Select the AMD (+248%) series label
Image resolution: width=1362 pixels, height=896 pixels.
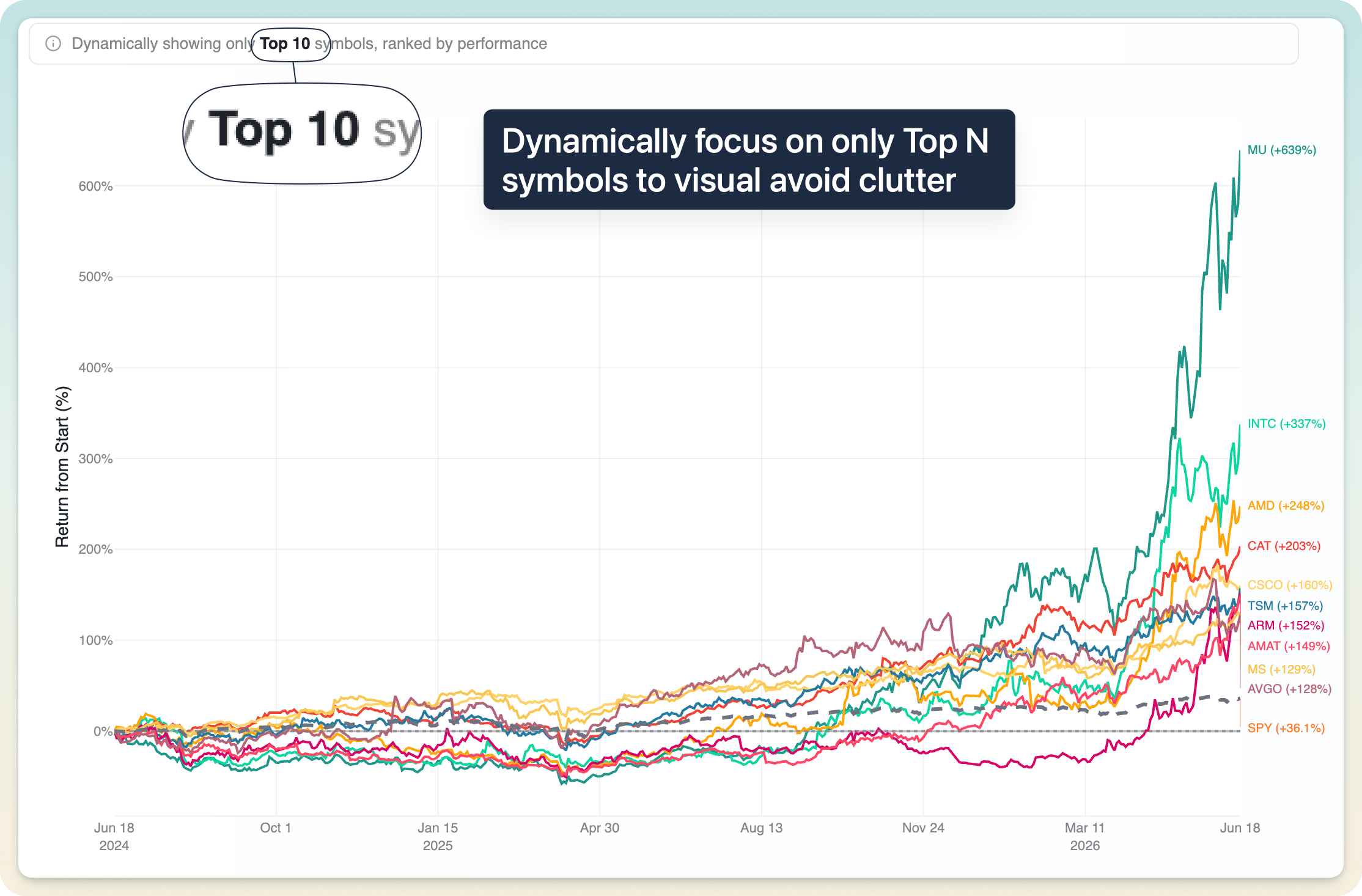[x=1286, y=505]
